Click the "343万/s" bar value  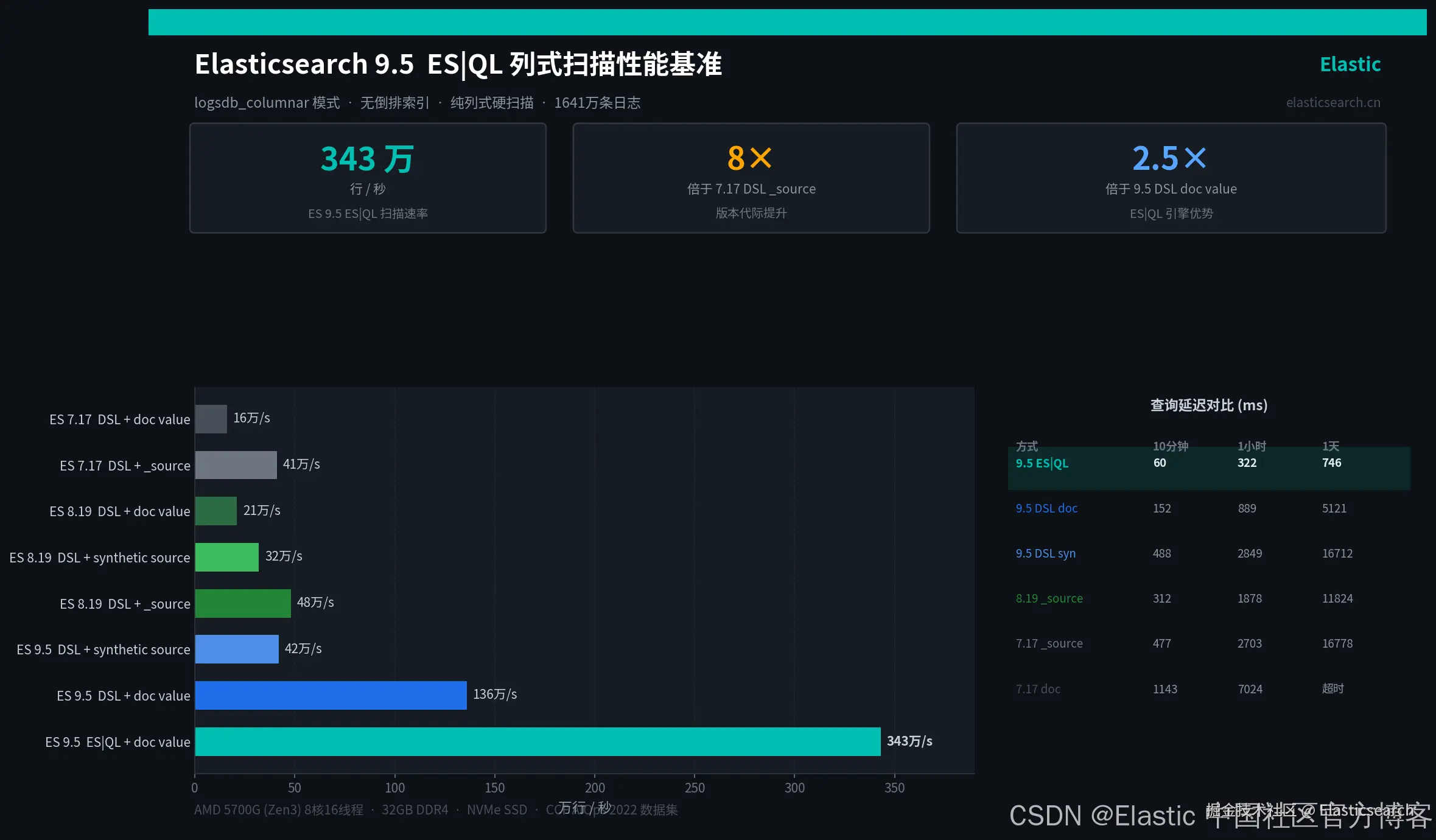(x=909, y=741)
